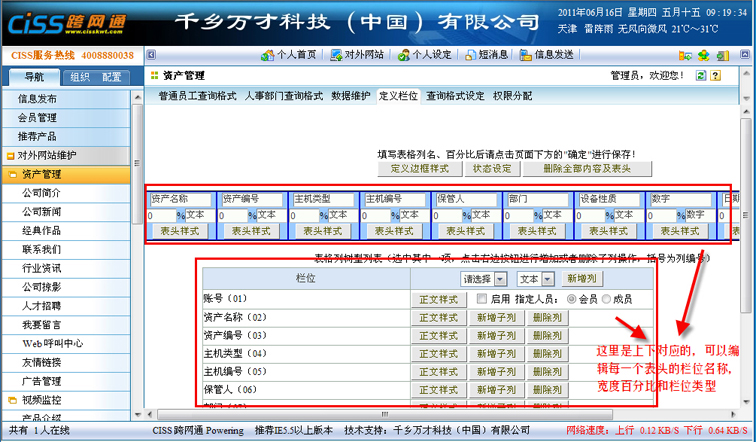Select the 成员 radio button
Viewport: 756px width, 442px height.
[x=606, y=299]
